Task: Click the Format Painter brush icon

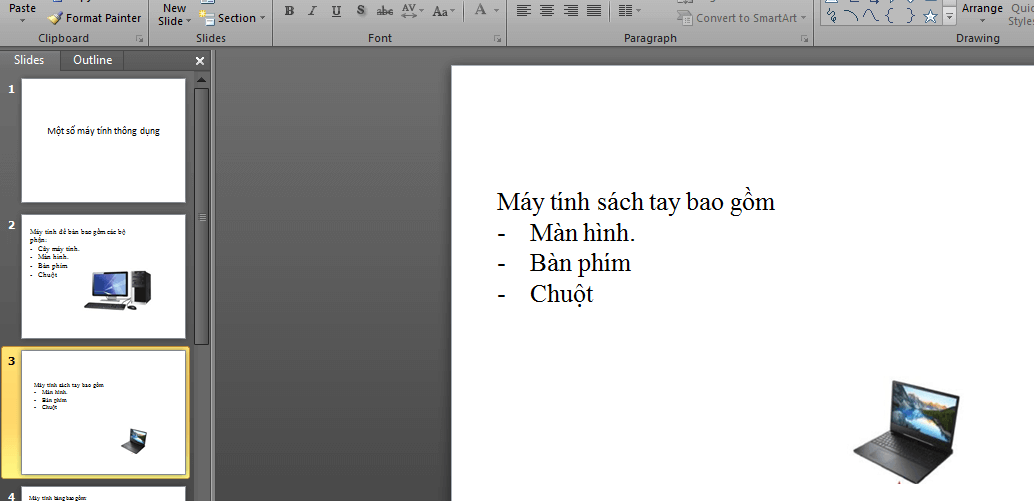Action: (x=56, y=18)
